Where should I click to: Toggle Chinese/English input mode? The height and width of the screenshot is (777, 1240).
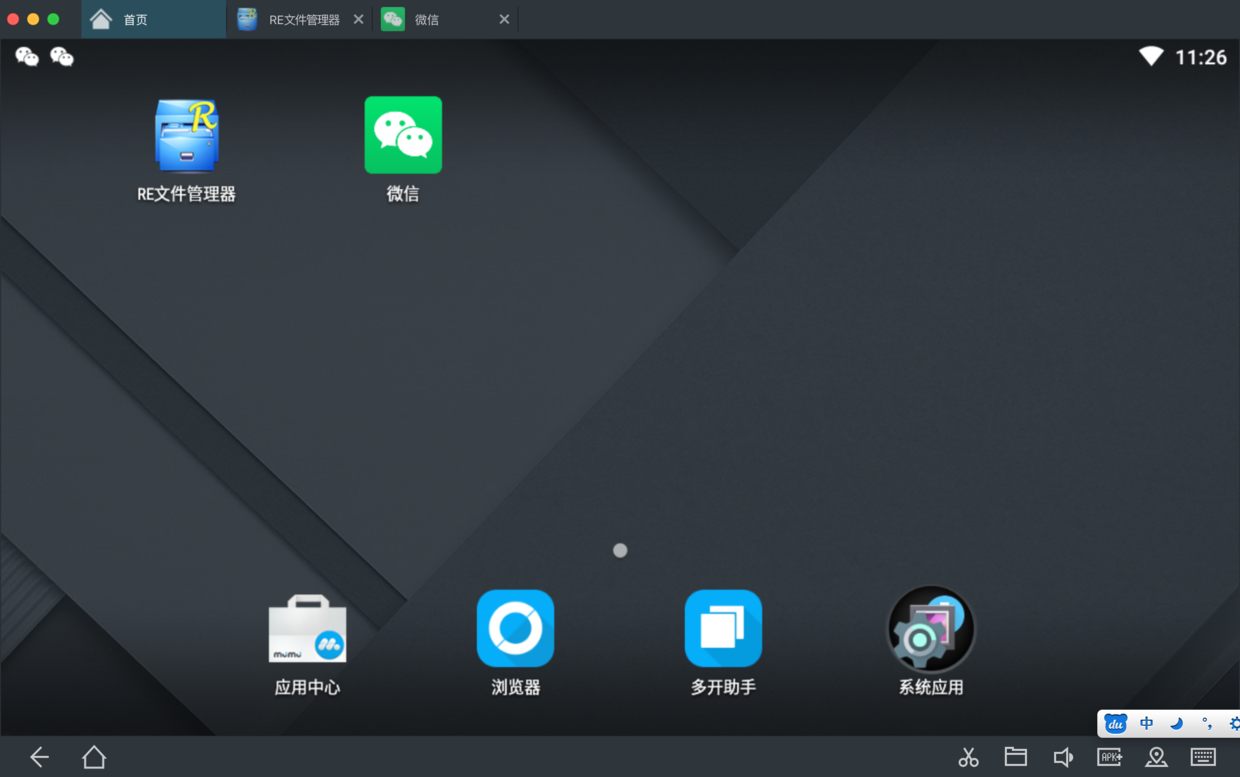(x=1147, y=723)
